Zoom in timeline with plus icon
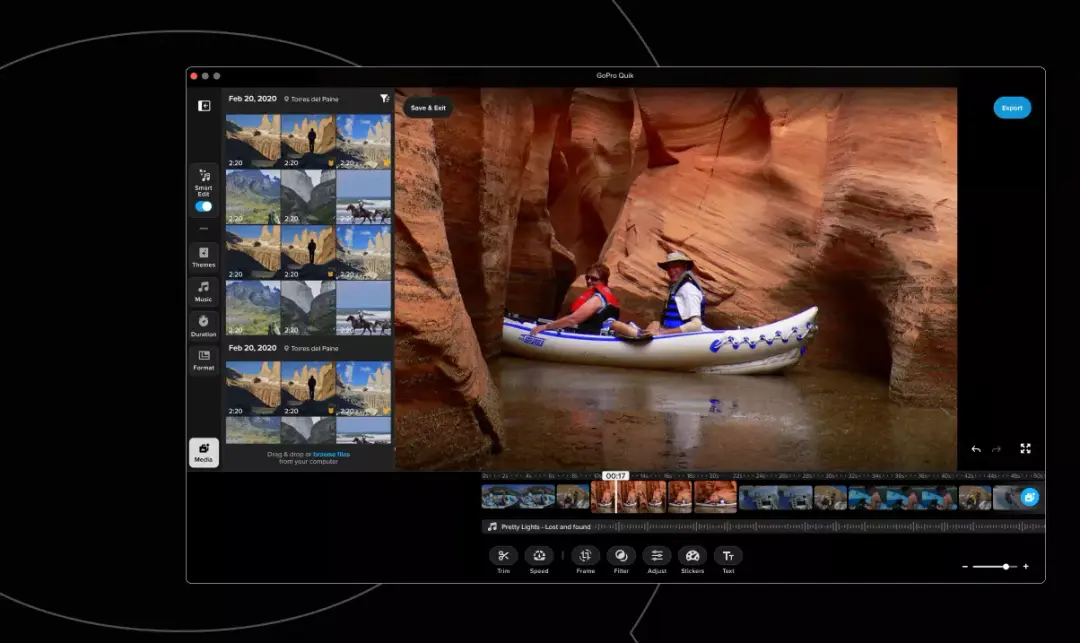The height and width of the screenshot is (643, 1080). (1026, 567)
